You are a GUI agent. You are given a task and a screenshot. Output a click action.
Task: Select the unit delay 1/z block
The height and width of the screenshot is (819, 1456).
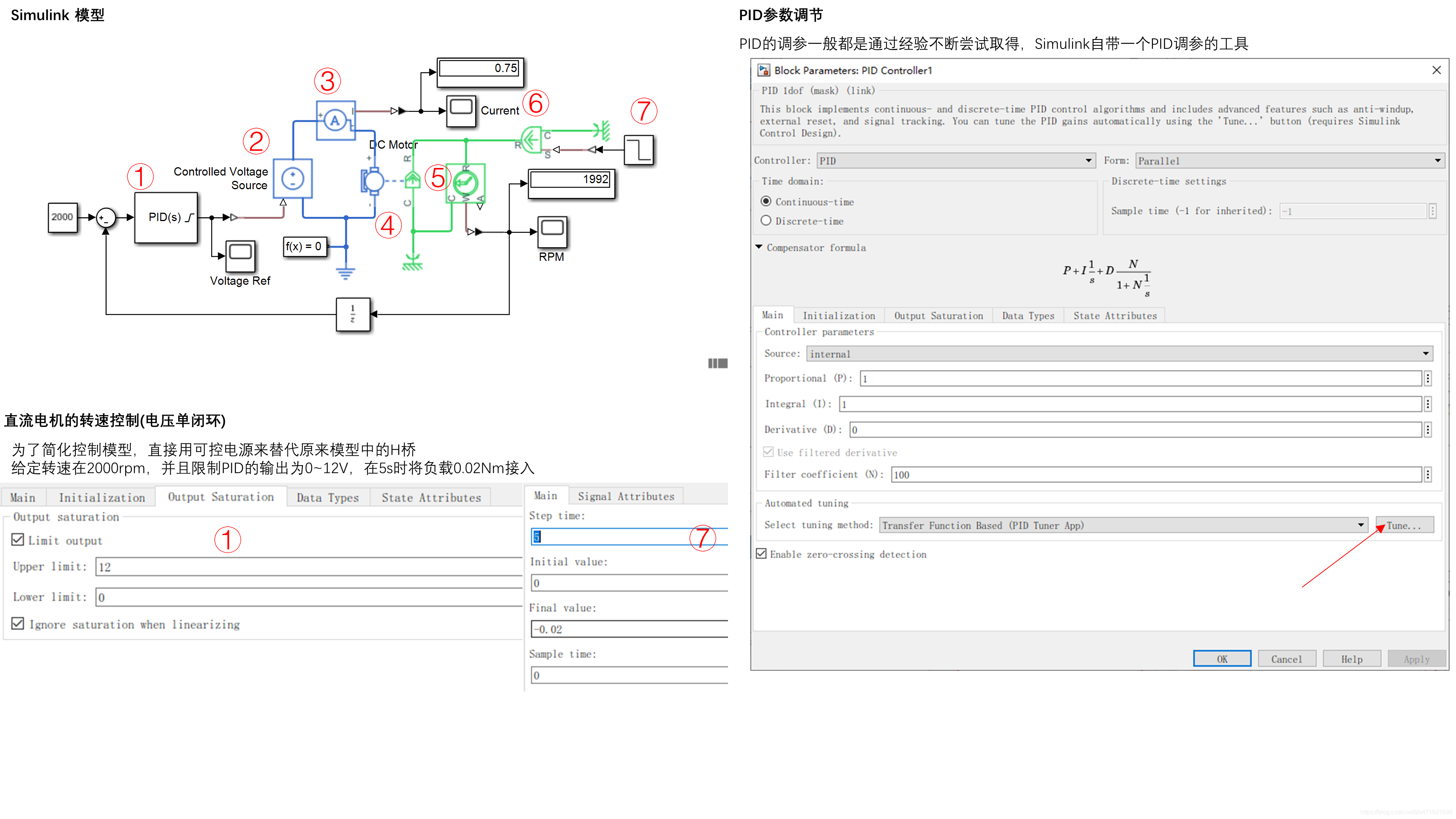coord(353,314)
